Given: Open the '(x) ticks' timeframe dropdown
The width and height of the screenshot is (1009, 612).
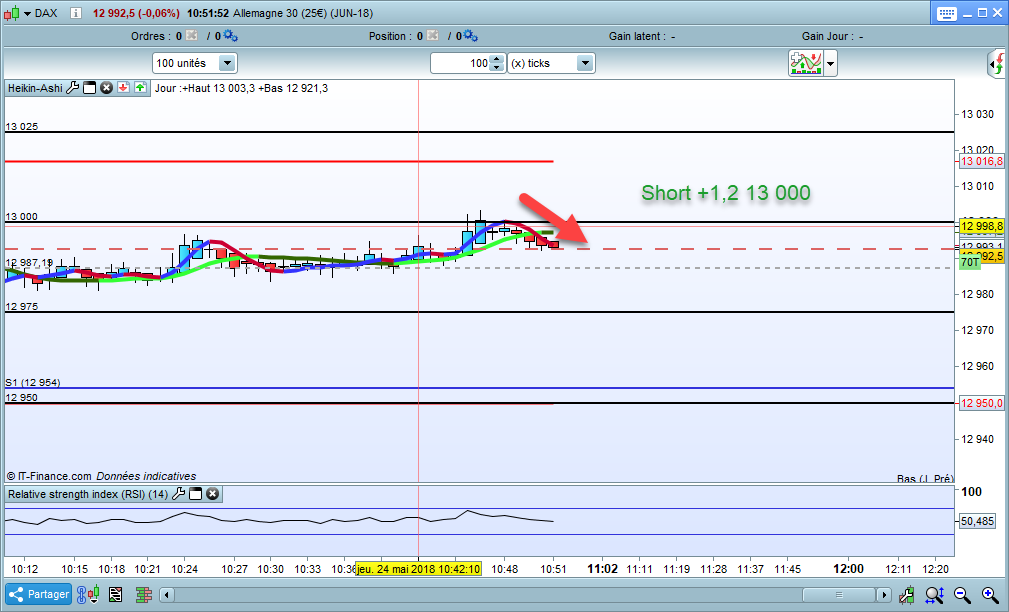Looking at the screenshot, I should 551,63.
